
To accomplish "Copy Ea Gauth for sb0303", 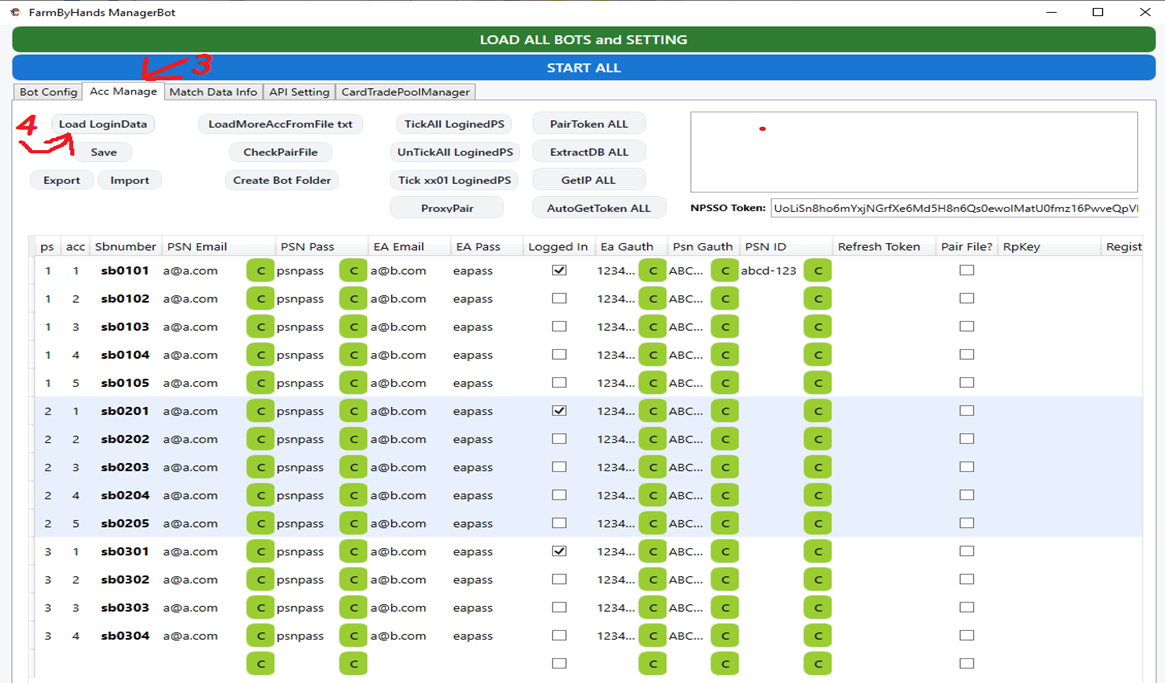I will (x=652, y=608).
